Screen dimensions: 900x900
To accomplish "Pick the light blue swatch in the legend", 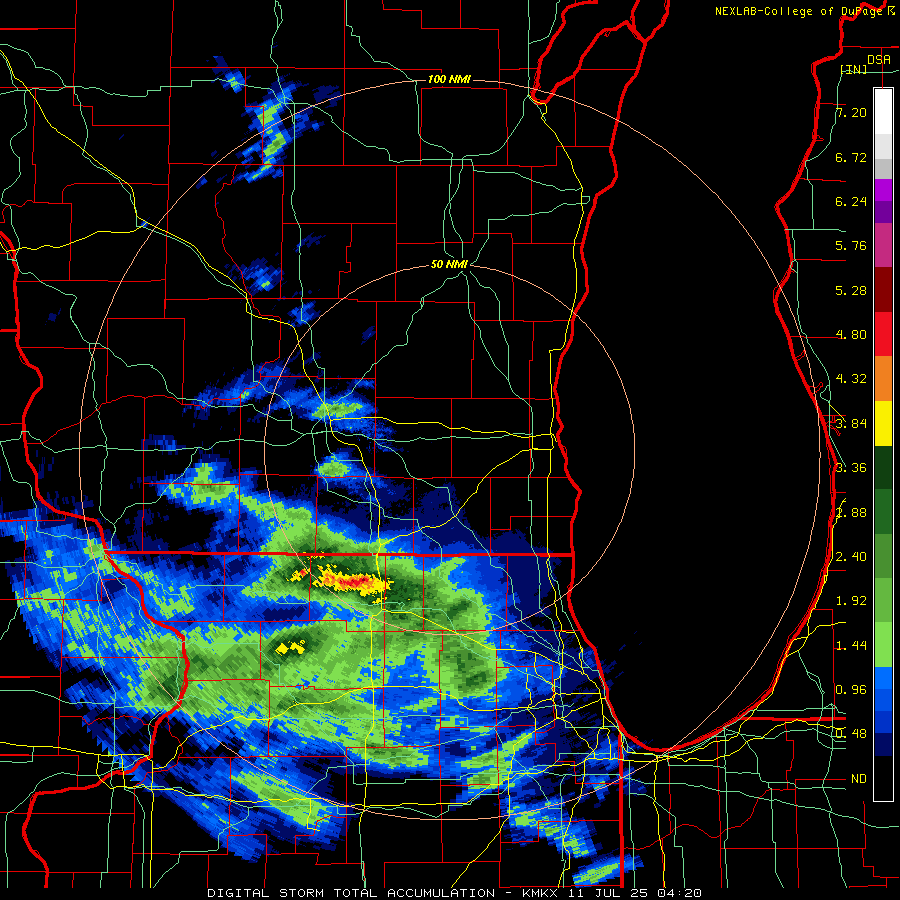I will [x=883, y=678].
